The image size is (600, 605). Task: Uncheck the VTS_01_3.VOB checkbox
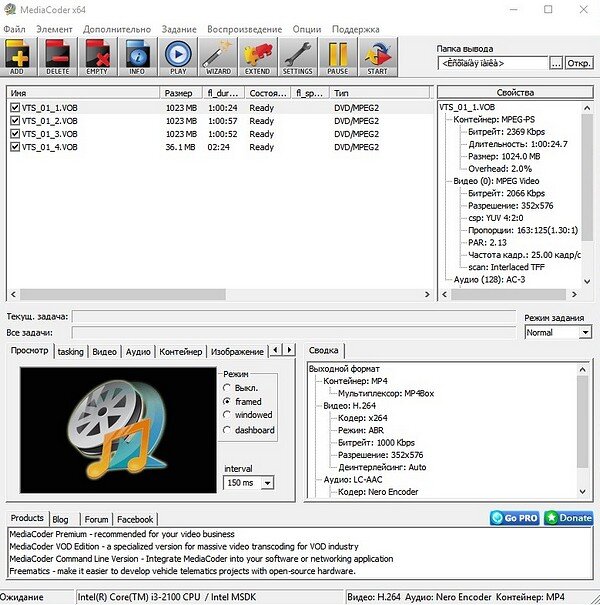[15, 134]
